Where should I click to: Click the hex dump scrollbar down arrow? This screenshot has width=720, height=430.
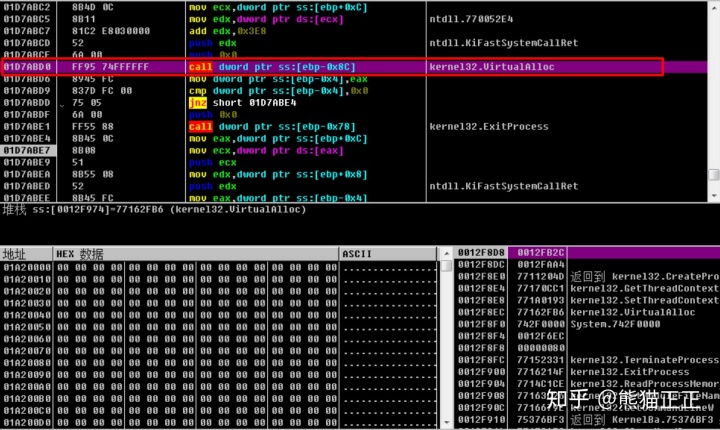pos(446,423)
